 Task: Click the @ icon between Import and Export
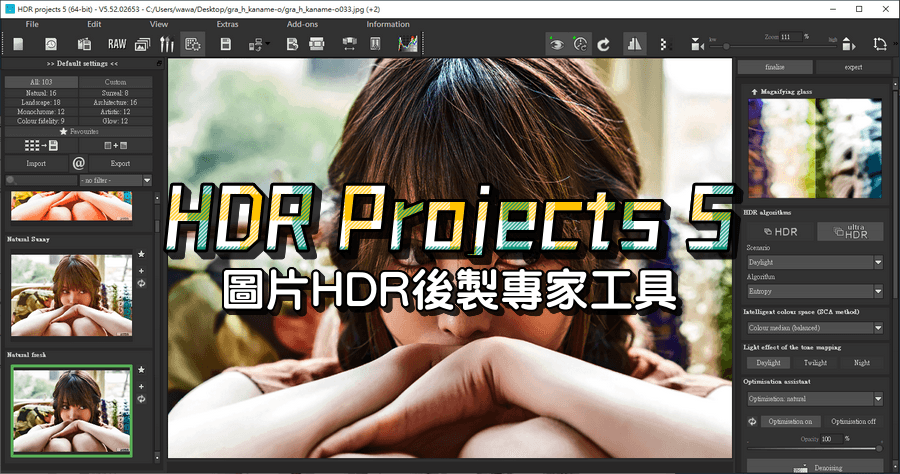click(x=79, y=164)
